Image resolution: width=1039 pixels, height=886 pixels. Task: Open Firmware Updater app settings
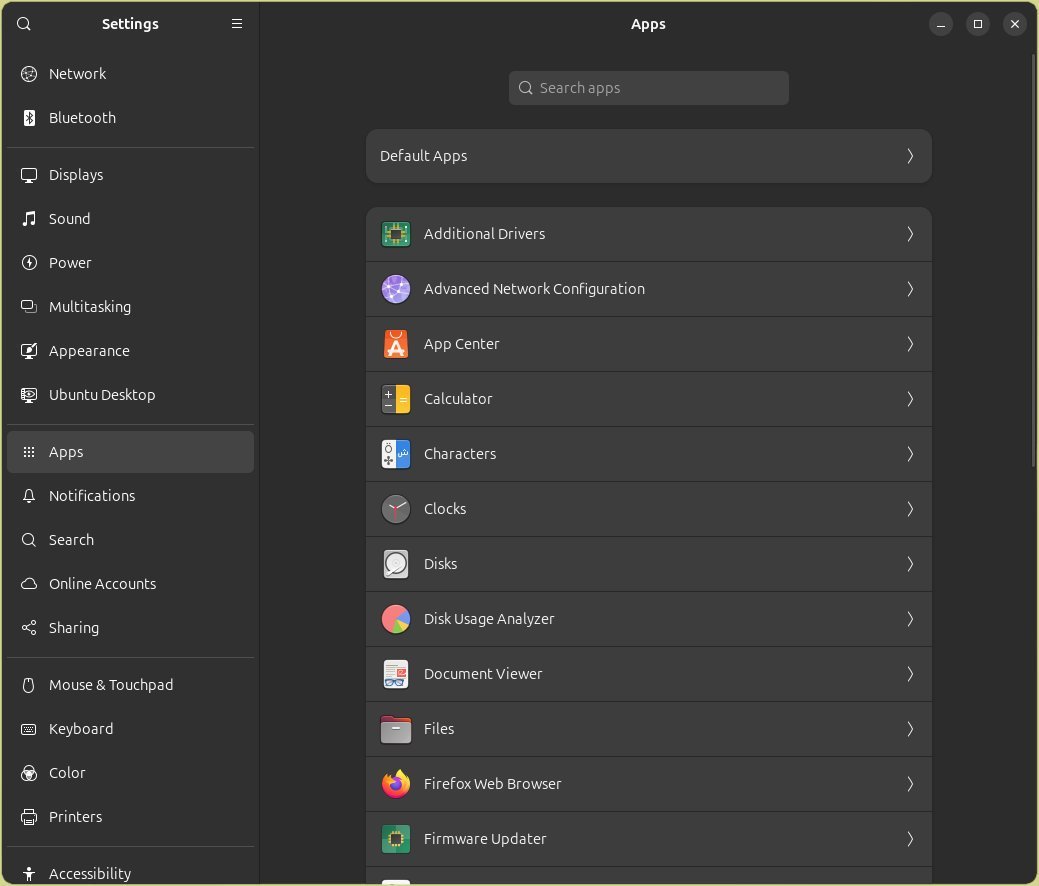click(x=648, y=839)
